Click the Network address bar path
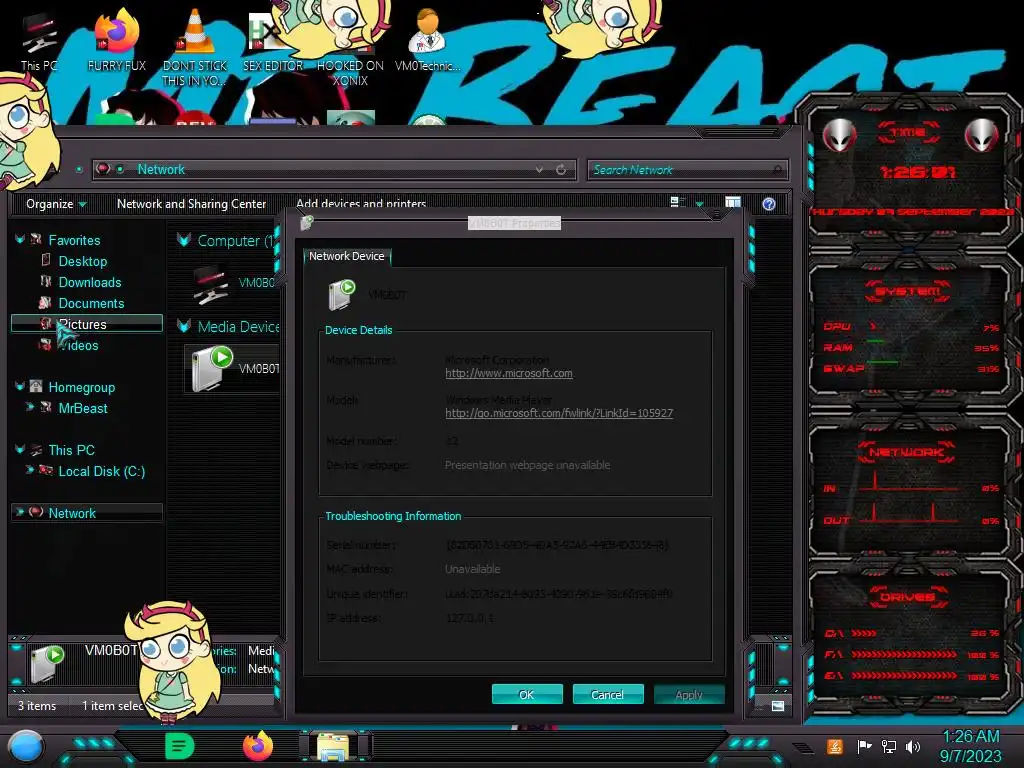The image size is (1024, 768). pyautogui.click(x=161, y=169)
